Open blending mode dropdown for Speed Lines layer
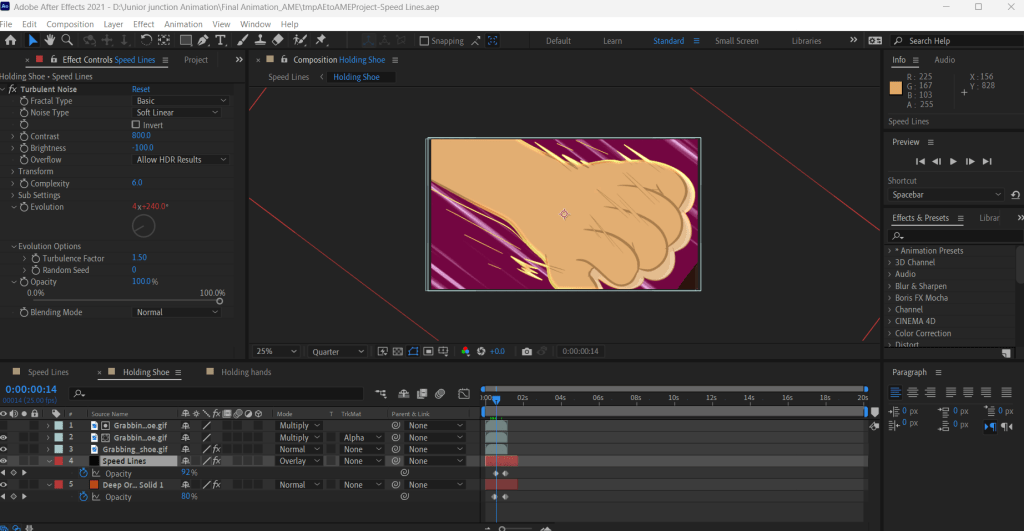 coord(299,461)
